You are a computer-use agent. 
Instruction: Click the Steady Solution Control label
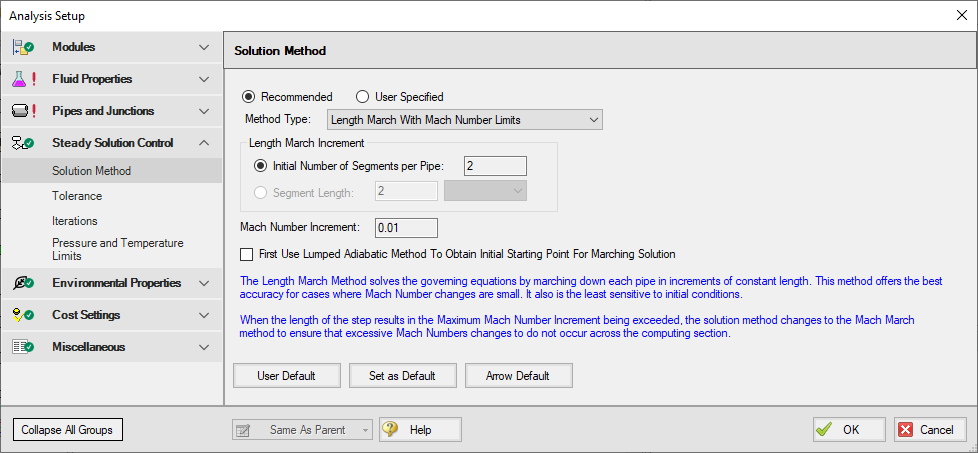click(x=112, y=143)
